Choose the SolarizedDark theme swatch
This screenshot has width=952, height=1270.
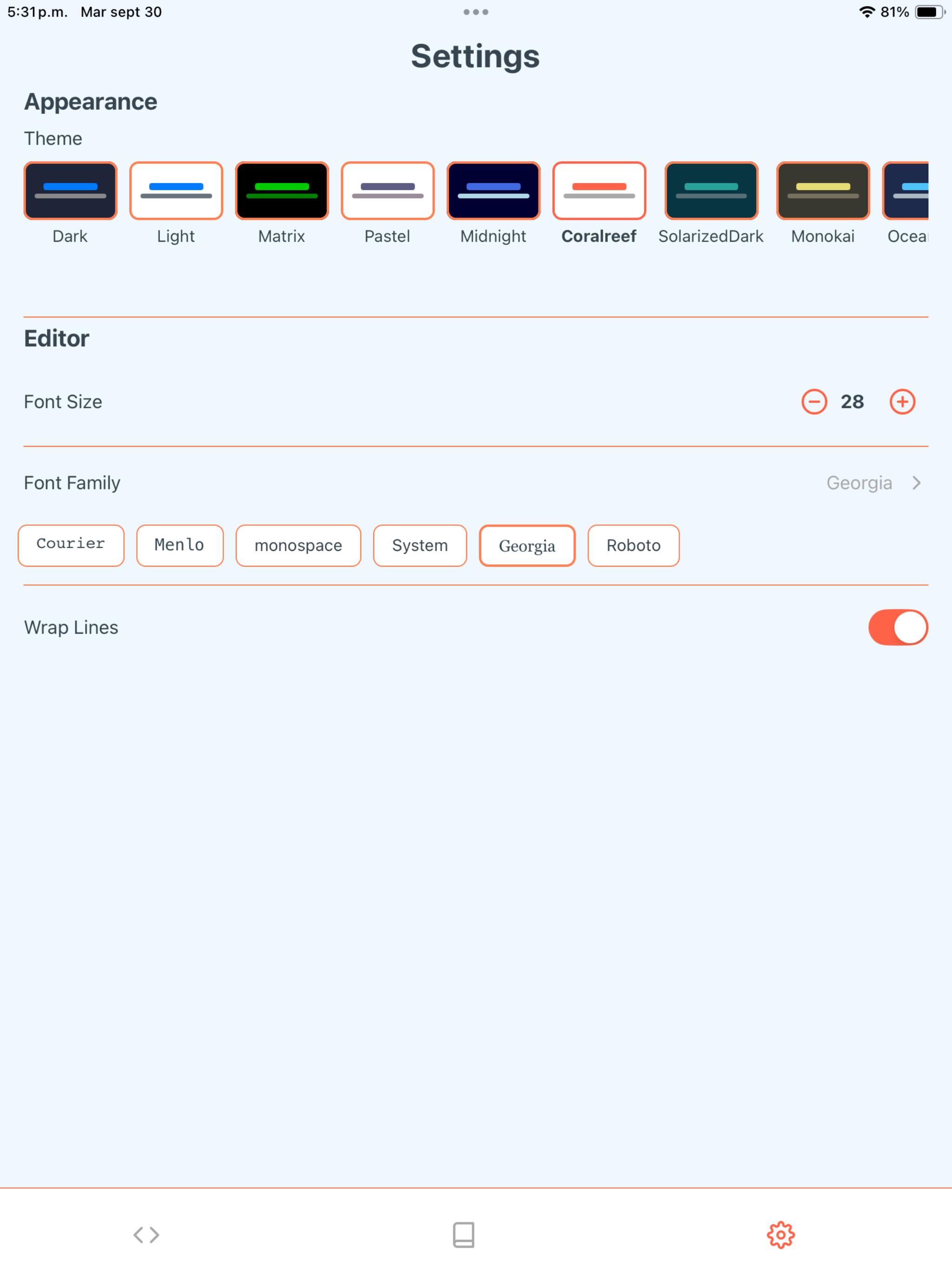click(711, 191)
